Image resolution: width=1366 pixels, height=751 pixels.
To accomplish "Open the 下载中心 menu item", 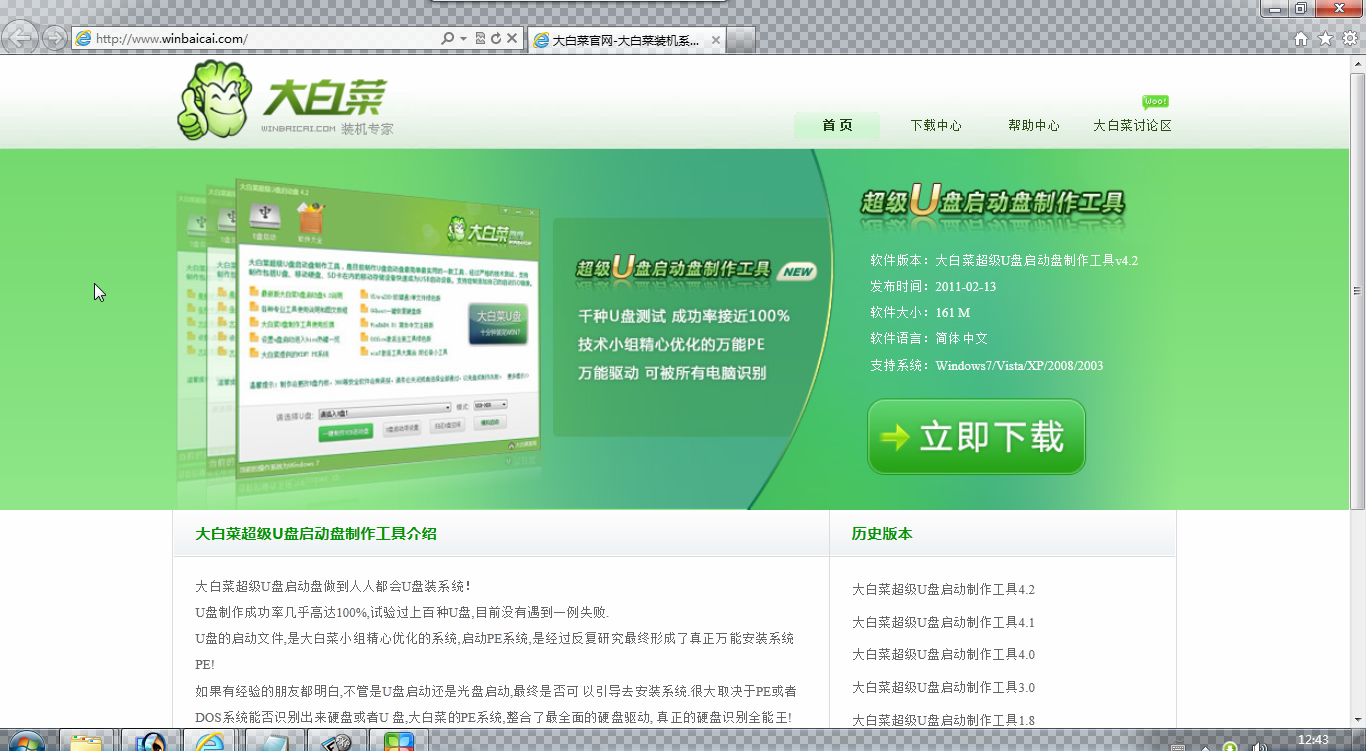I will [x=935, y=126].
